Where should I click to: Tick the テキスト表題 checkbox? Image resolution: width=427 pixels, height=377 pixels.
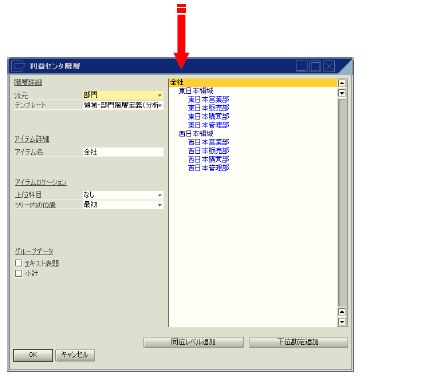pos(19,263)
